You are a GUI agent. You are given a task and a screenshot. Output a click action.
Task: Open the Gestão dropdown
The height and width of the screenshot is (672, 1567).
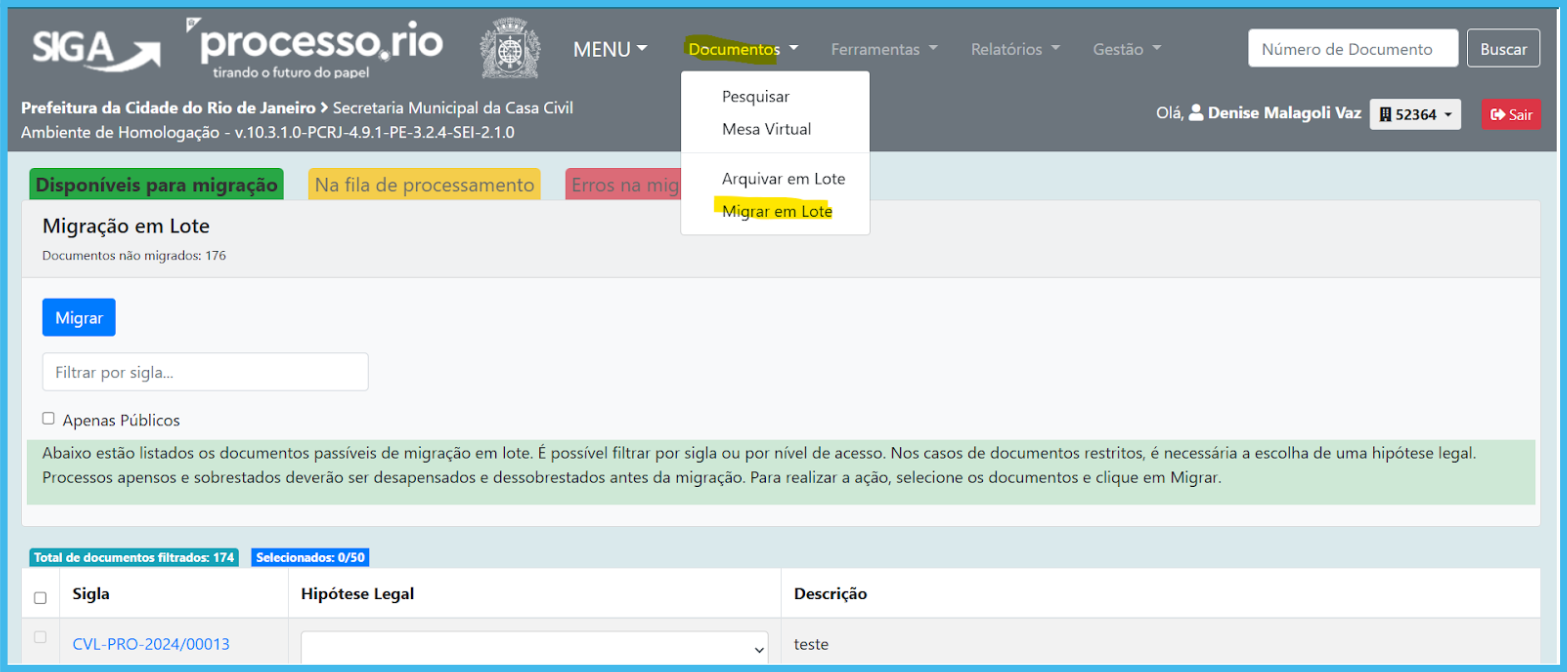[1127, 49]
